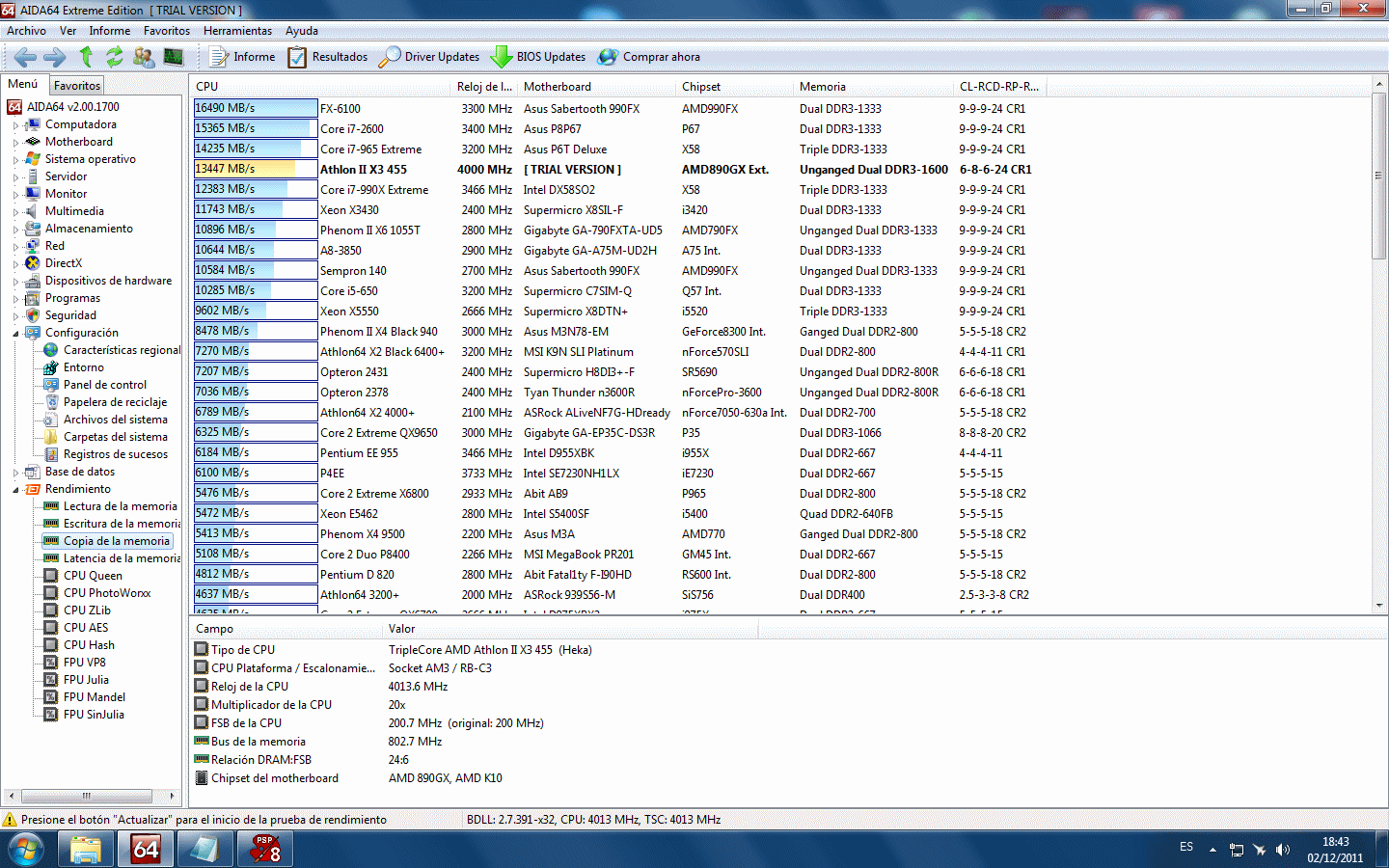Click the Back arrow toolbar icon
This screenshot has height=868, width=1389.
click(x=25, y=57)
